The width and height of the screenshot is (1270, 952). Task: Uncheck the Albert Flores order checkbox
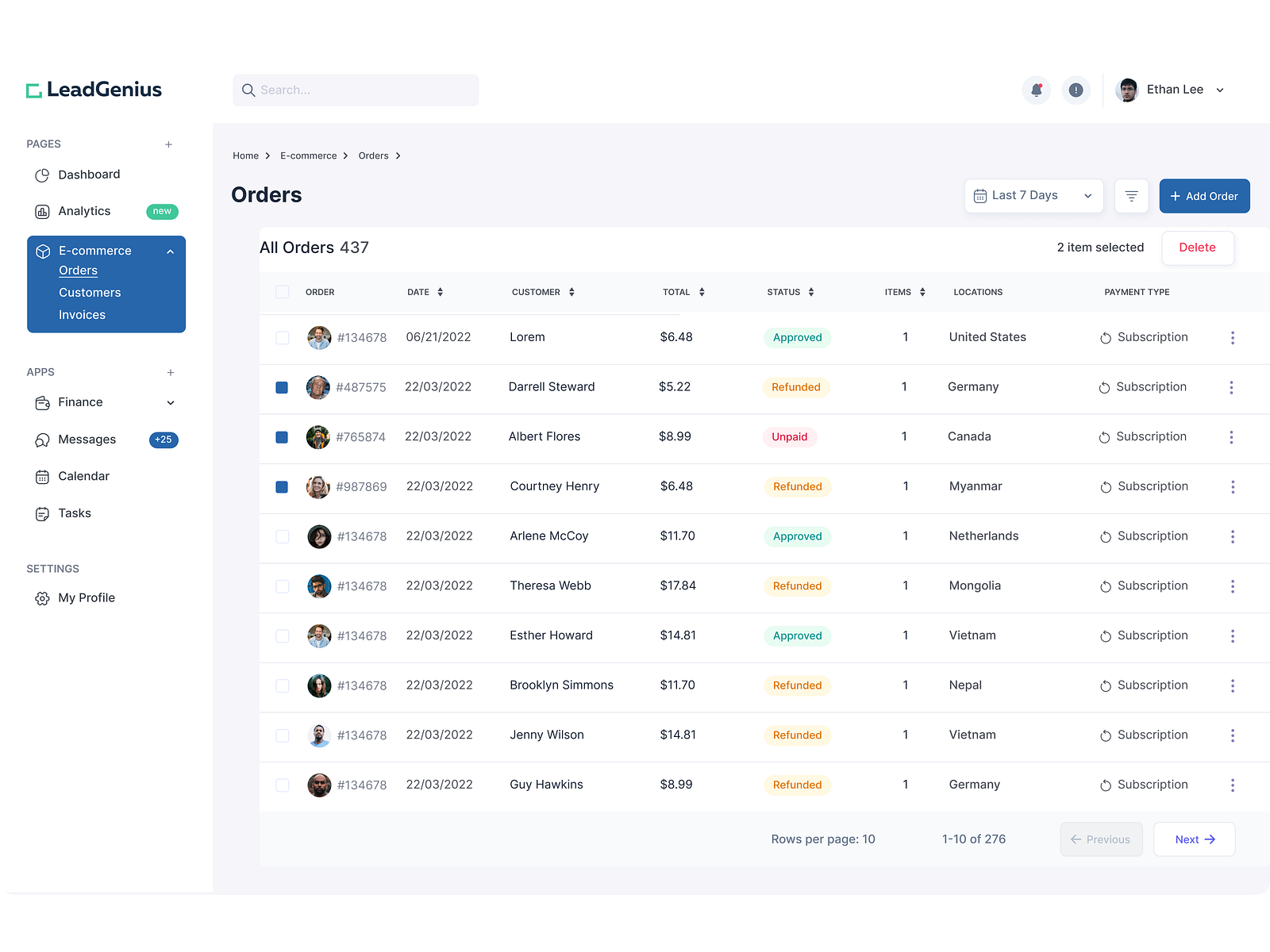point(282,437)
